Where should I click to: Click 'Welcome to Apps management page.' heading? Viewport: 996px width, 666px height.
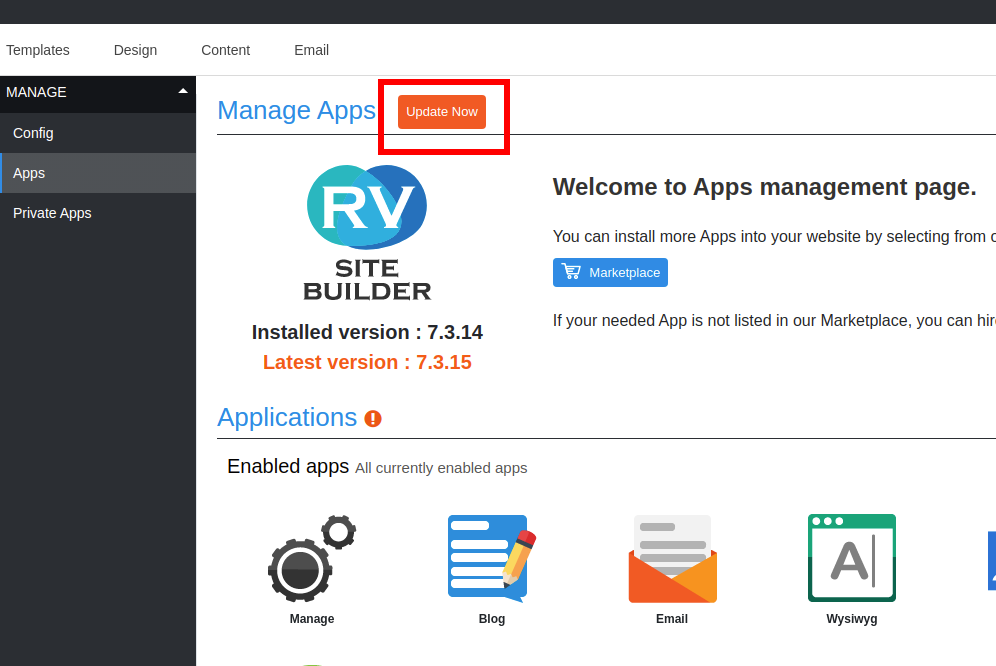(765, 187)
